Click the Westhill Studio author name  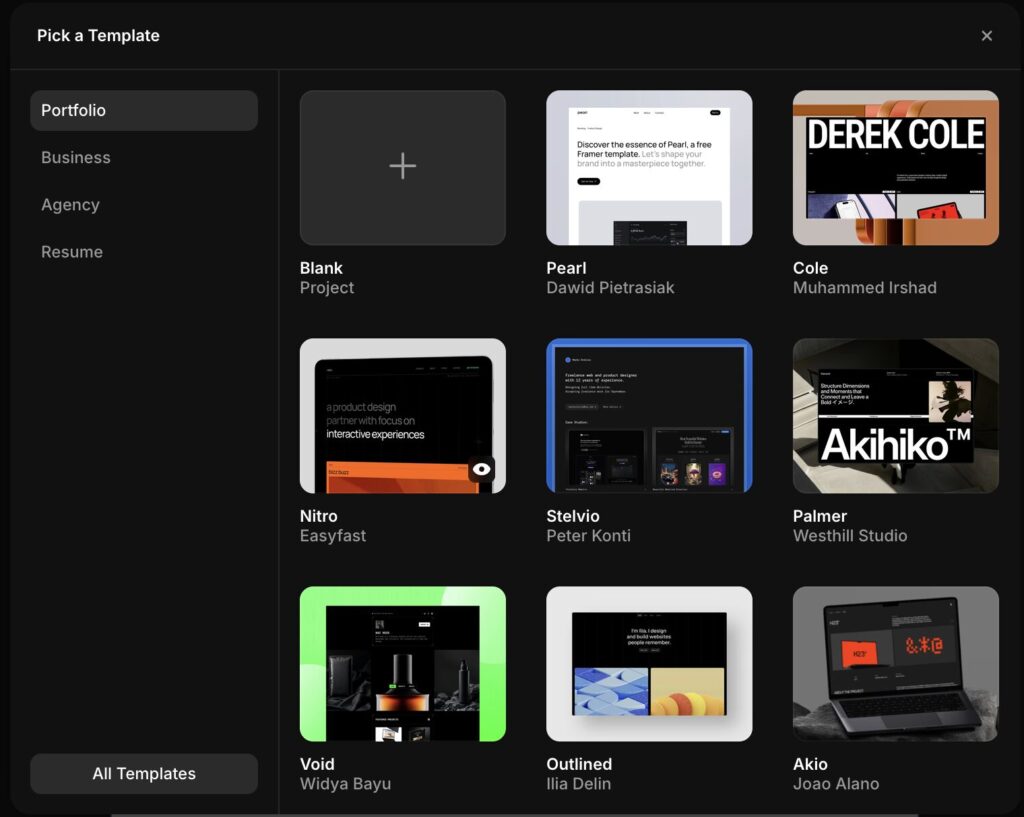pos(850,535)
